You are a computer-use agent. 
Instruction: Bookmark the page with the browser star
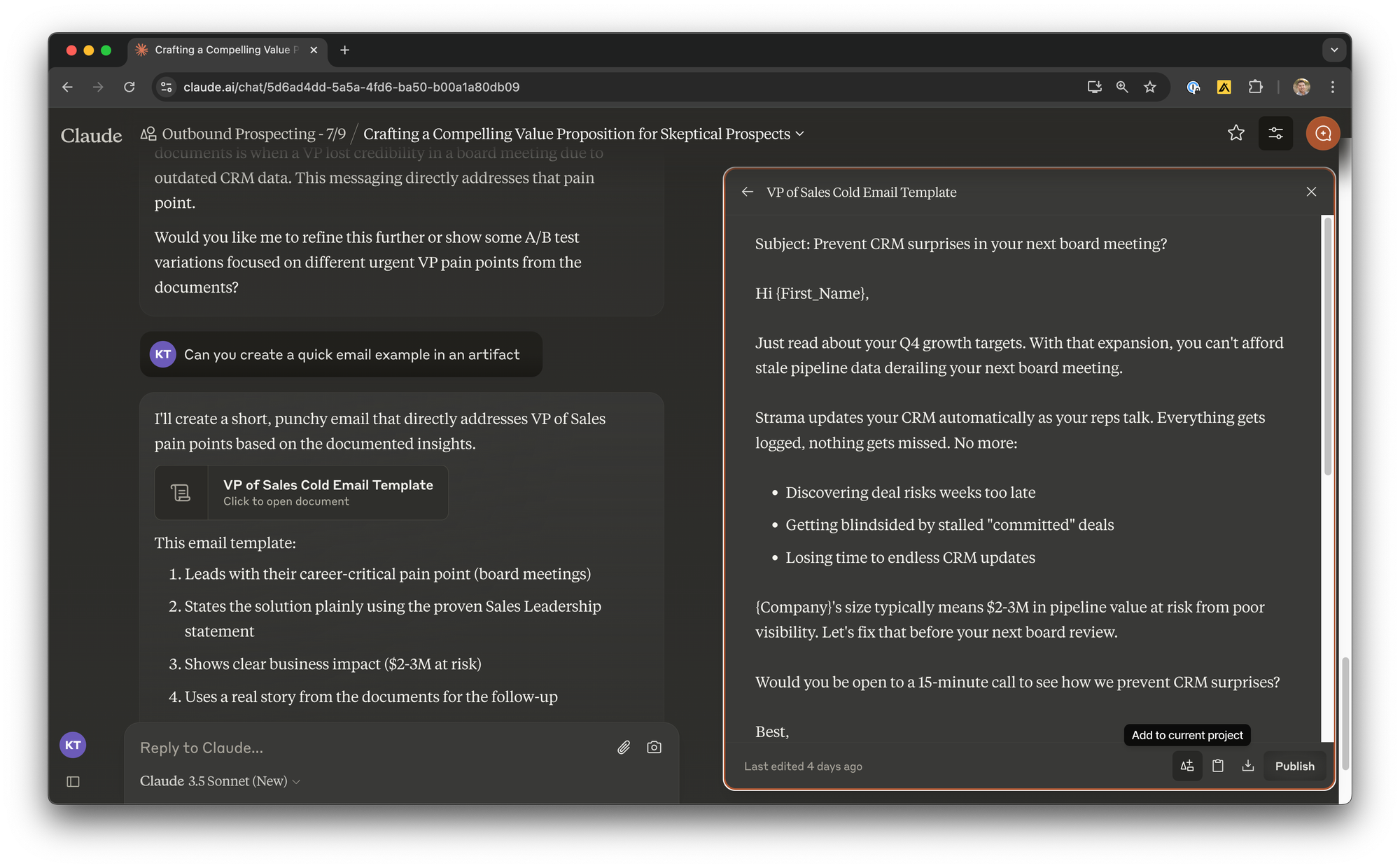1150,87
